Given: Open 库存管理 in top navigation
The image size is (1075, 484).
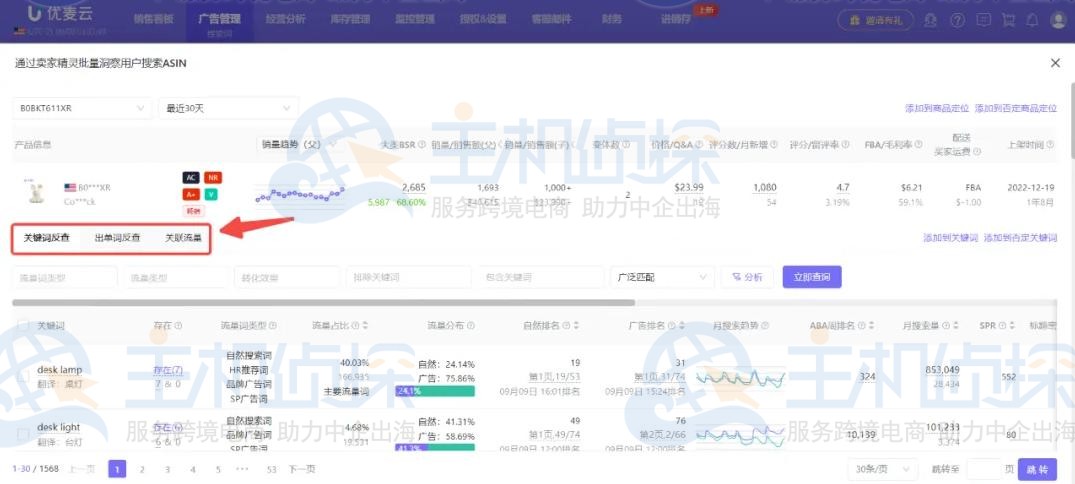Looking at the screenshot, I should pos(350,19).
